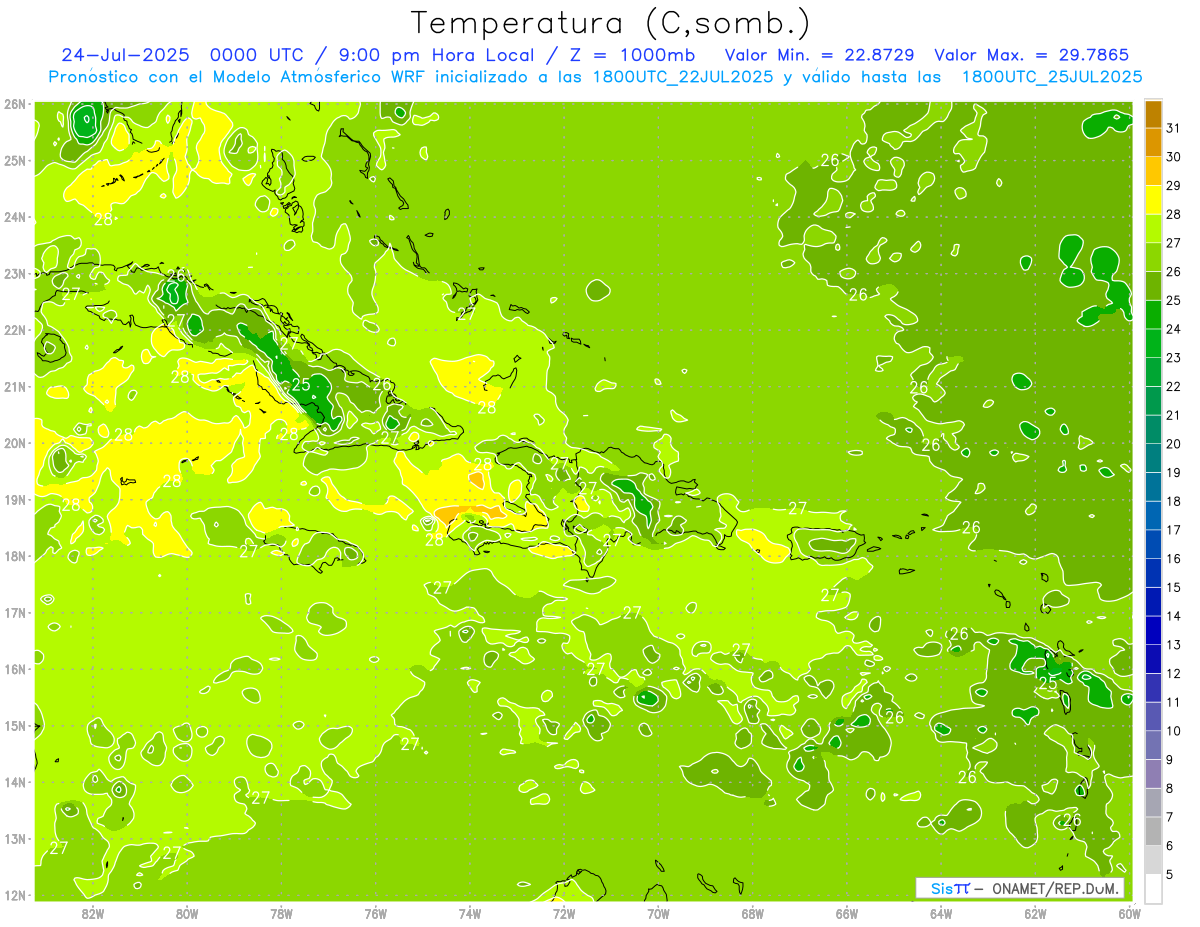
Task: Click the colorbar label 31
Action: click(1173, 128)
